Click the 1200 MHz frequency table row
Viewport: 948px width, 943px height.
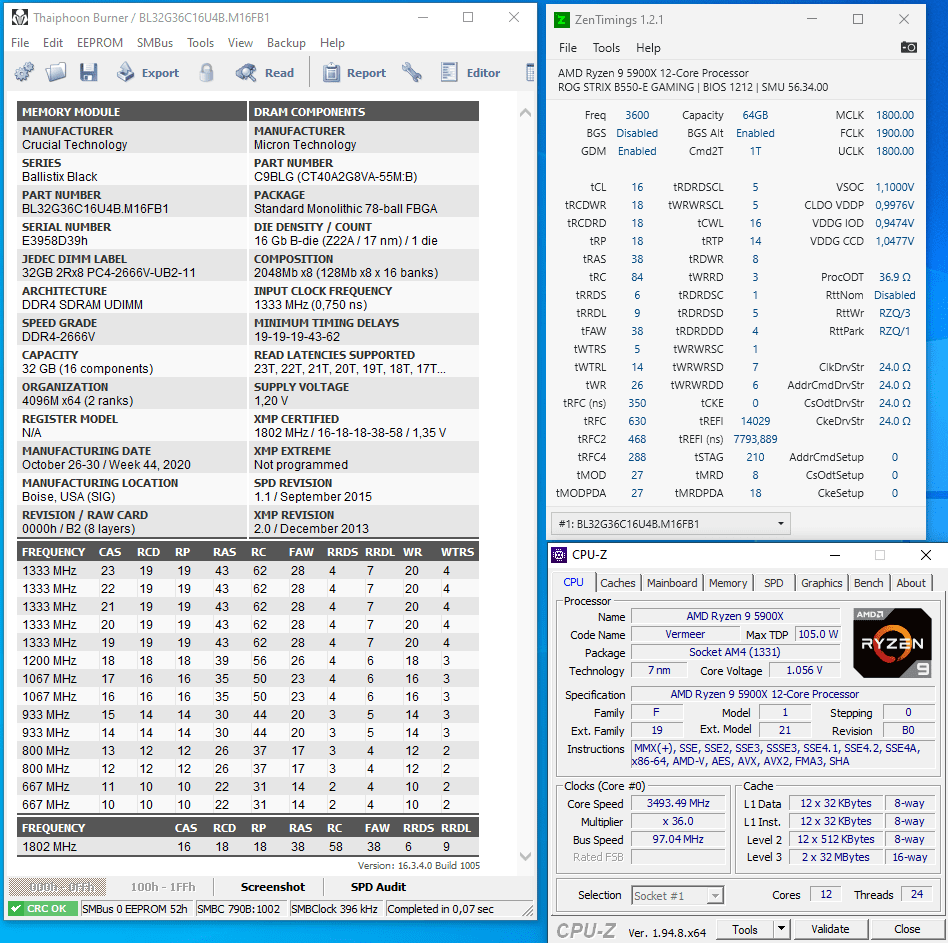point(247,661)
